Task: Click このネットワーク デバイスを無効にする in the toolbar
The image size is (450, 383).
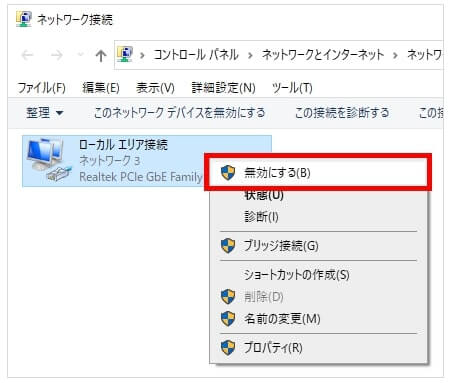Action: tap(179, 113)
